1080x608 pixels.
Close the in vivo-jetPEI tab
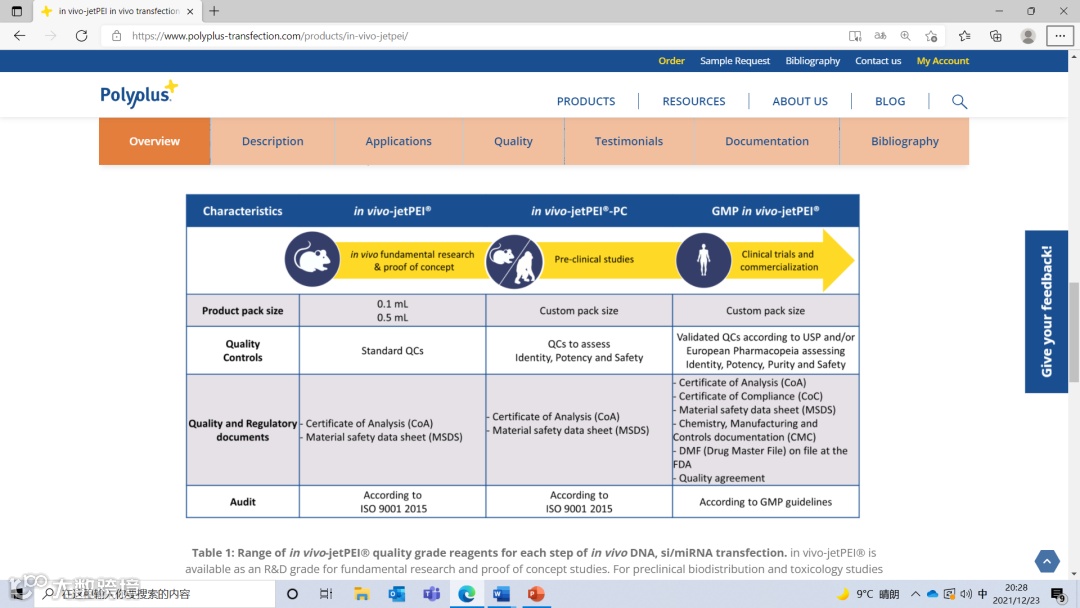coord(190,11)
